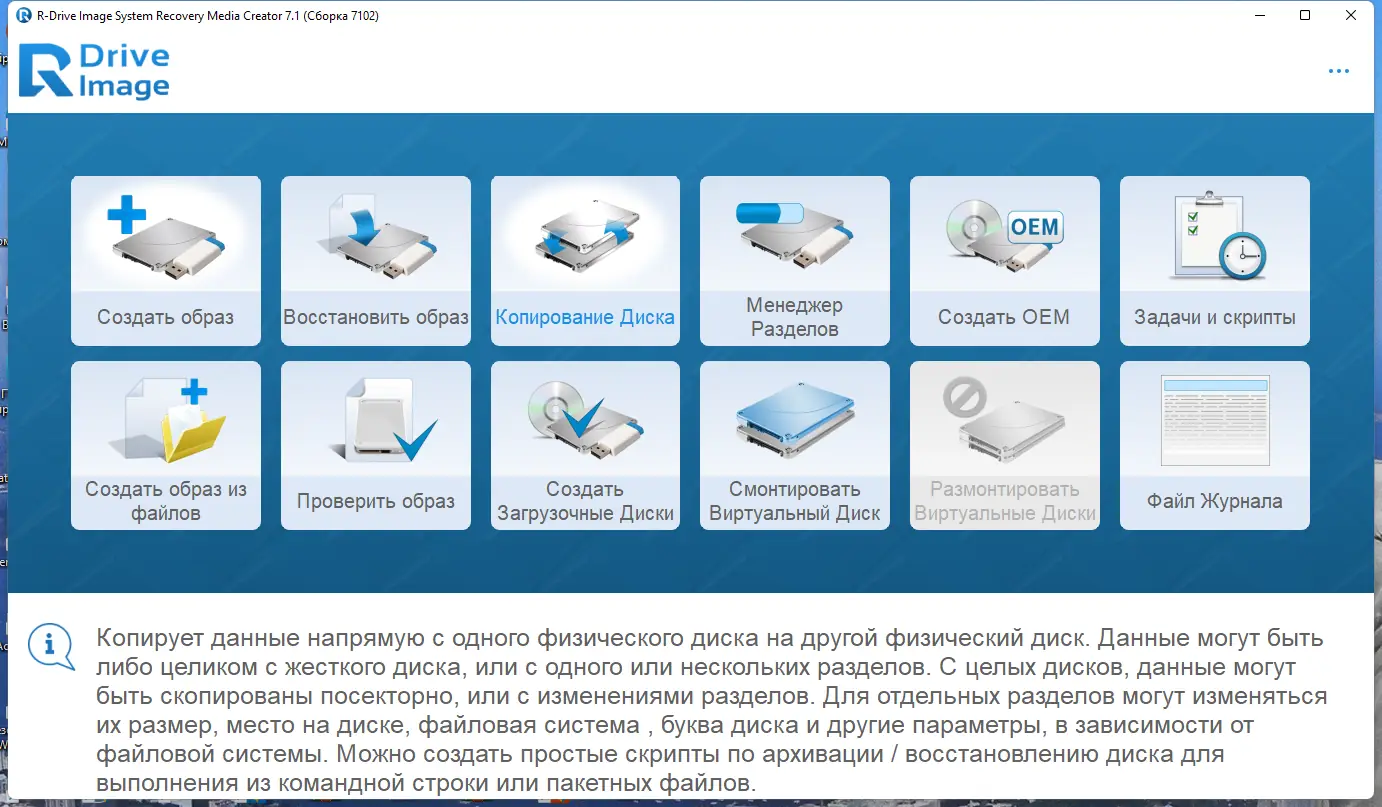The height and width of the screenshot is (807, 1382).
Task: Open the Создать образ tile
Action: tap(166, 261)
